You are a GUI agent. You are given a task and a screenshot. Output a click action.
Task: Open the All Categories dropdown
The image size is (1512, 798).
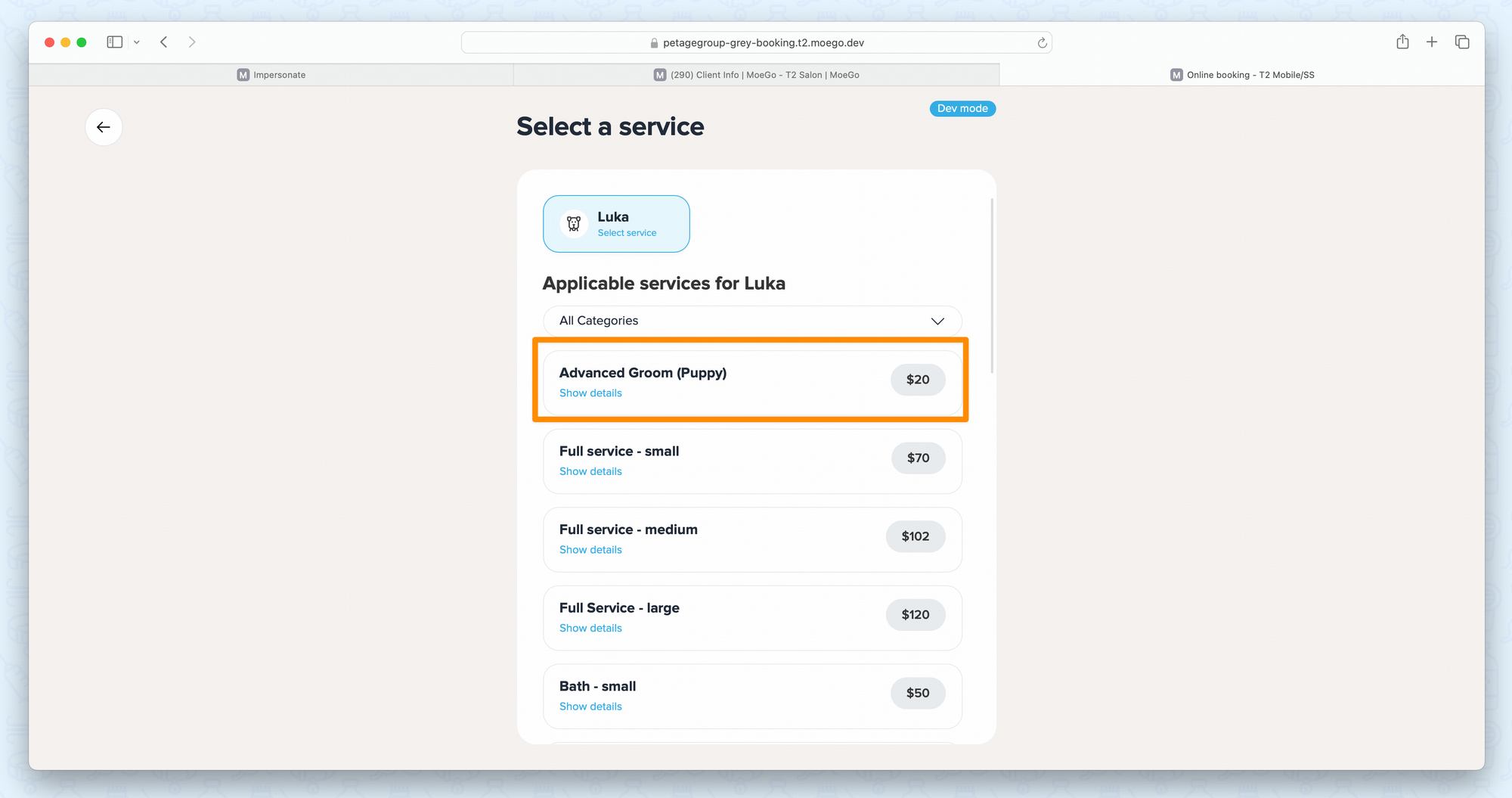pyautogui.click(x=752, y=321)
